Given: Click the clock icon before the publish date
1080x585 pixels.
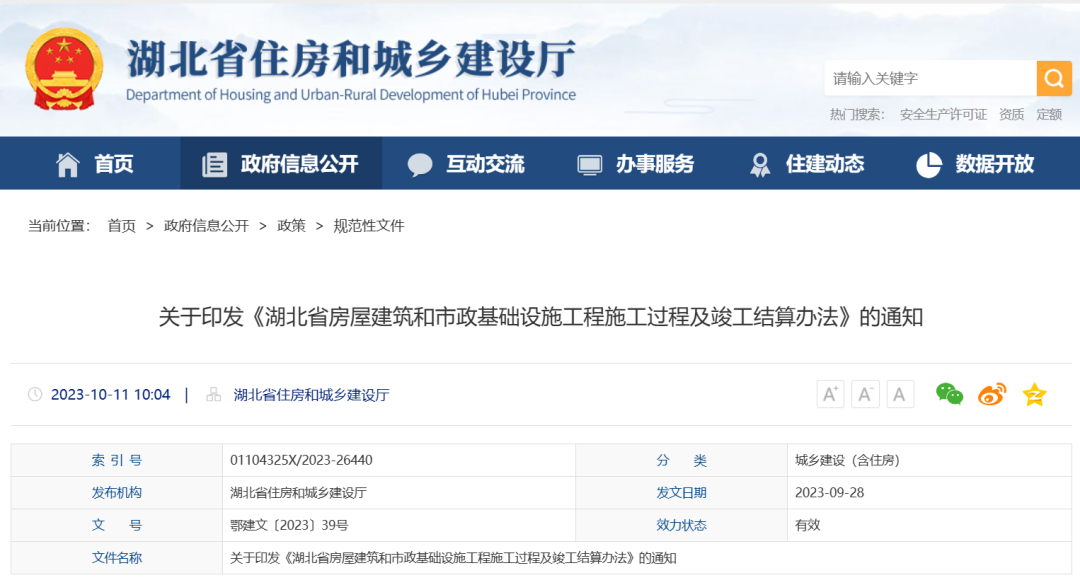Looking at the screenshot, I should click(x=36, y=394).
